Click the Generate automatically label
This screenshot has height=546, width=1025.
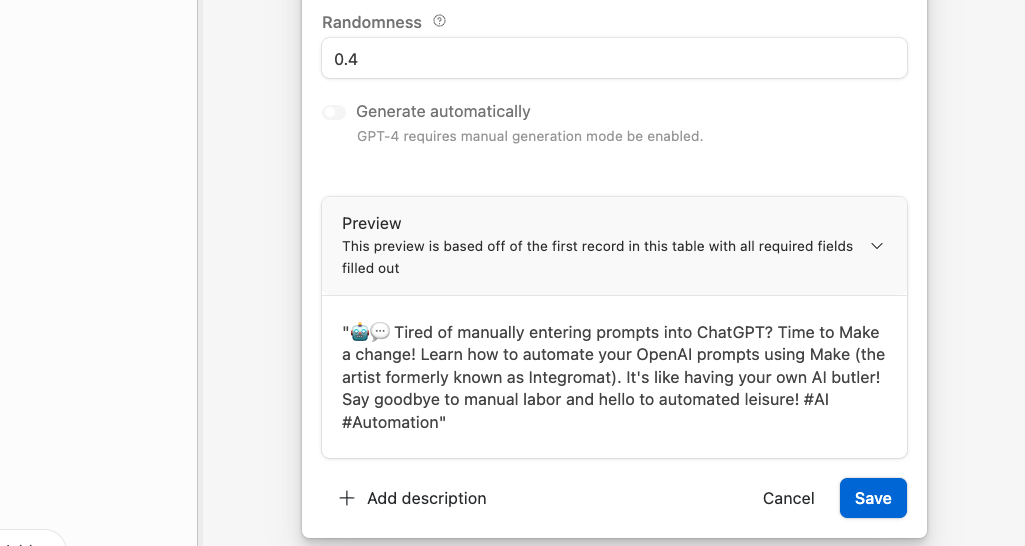443,112
